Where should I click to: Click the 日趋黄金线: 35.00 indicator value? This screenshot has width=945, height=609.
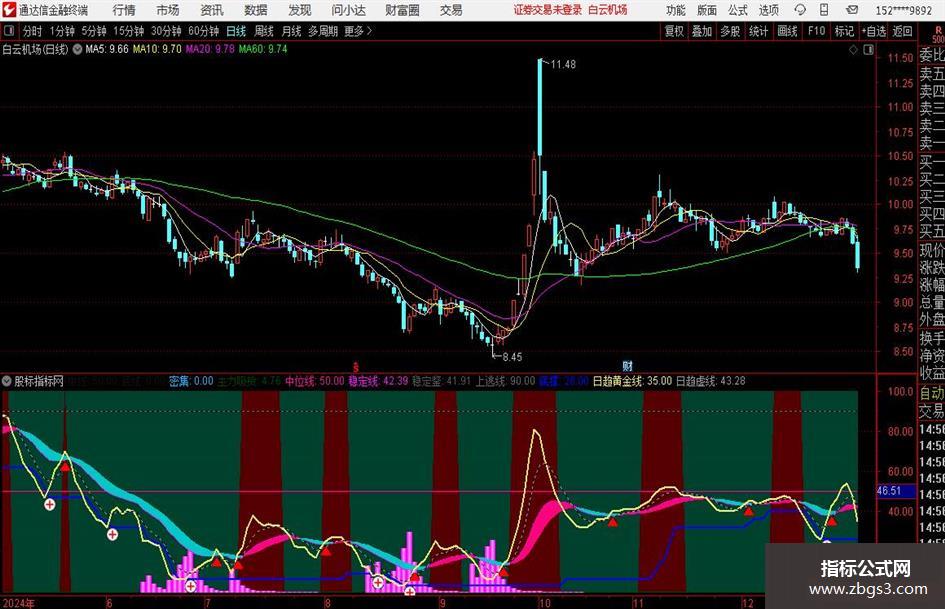click(632, 381)
